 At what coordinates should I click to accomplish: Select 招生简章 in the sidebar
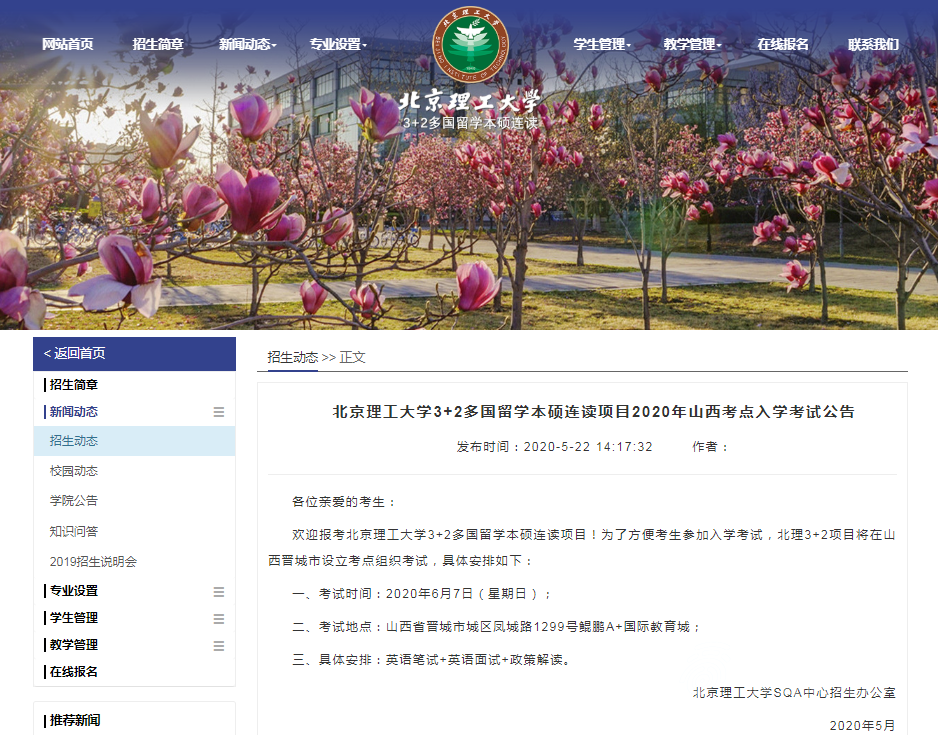(x=74, y=385)
